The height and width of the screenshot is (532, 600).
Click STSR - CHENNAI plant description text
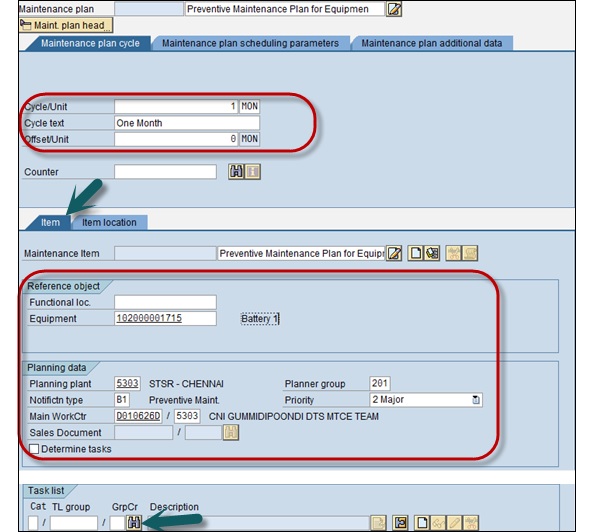(x=186, y=383)
